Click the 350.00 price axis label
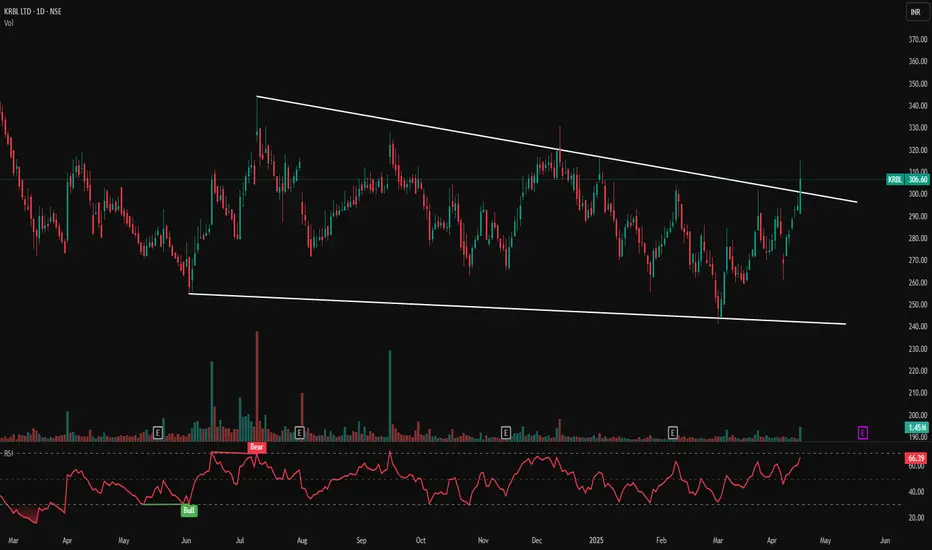Screen dimensions: 932x550 pyautogui.click(x=918, y=84)
